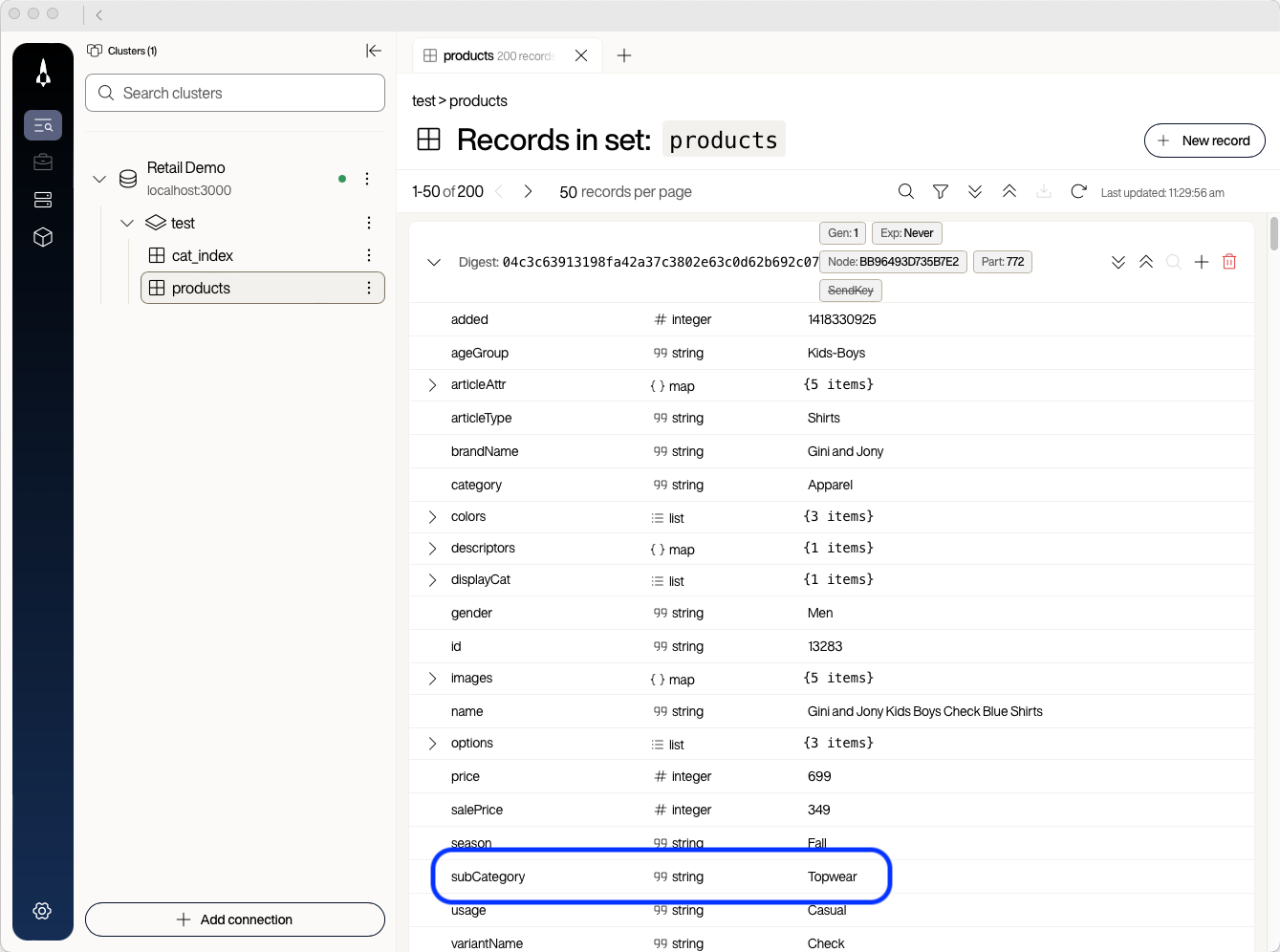Click the Search clusters input field
Viewport: 1280px width, 952px height.
[x=235, y=93]
